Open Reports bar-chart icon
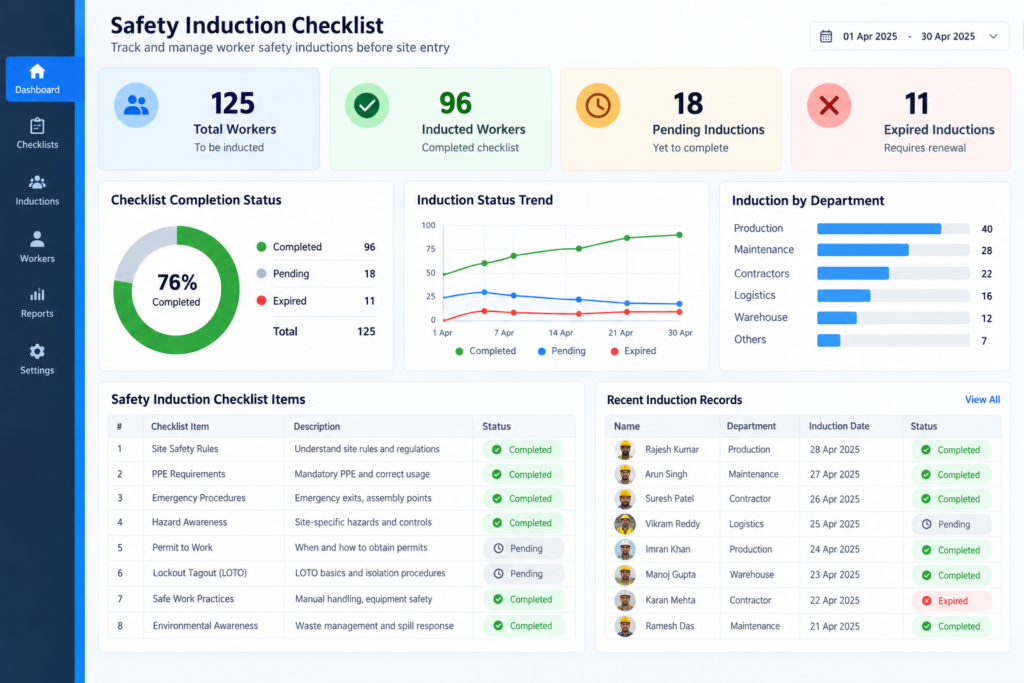Viewport: 1024px width, 683px height. (x=37, y=294)
